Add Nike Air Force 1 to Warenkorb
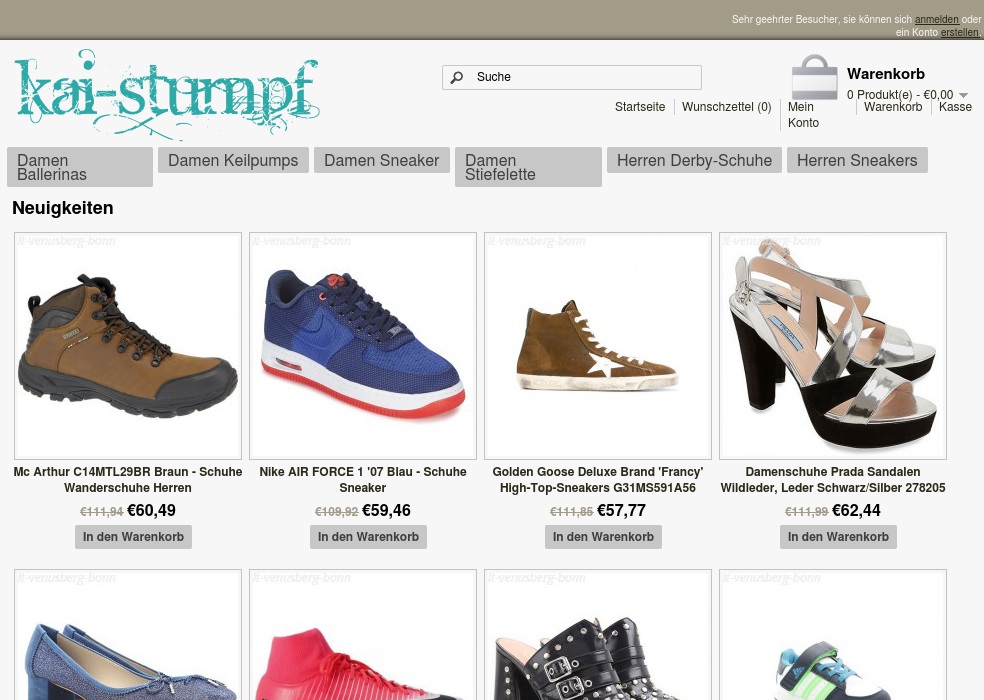 [x=368, y=537]
